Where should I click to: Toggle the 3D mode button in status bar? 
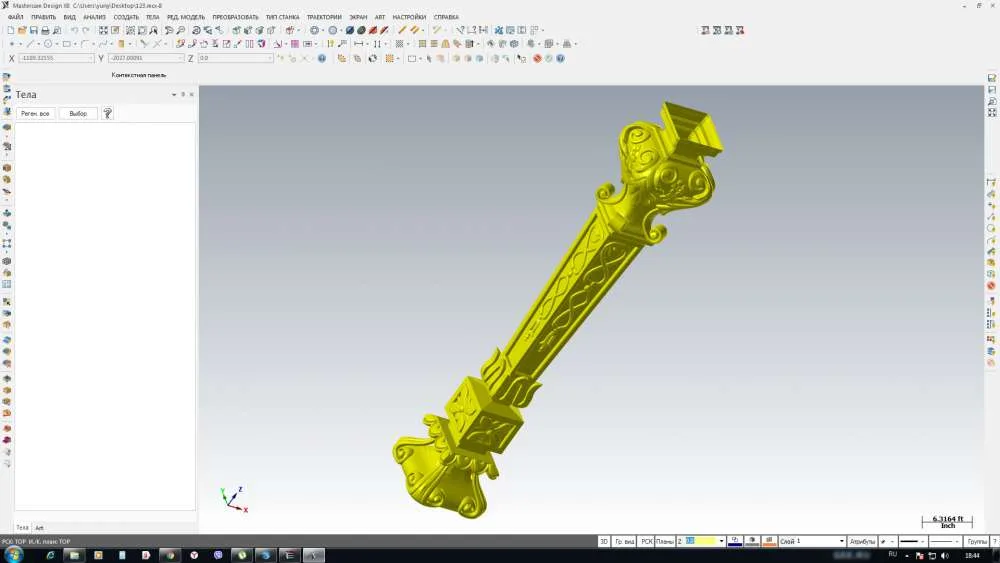[604, 541]
